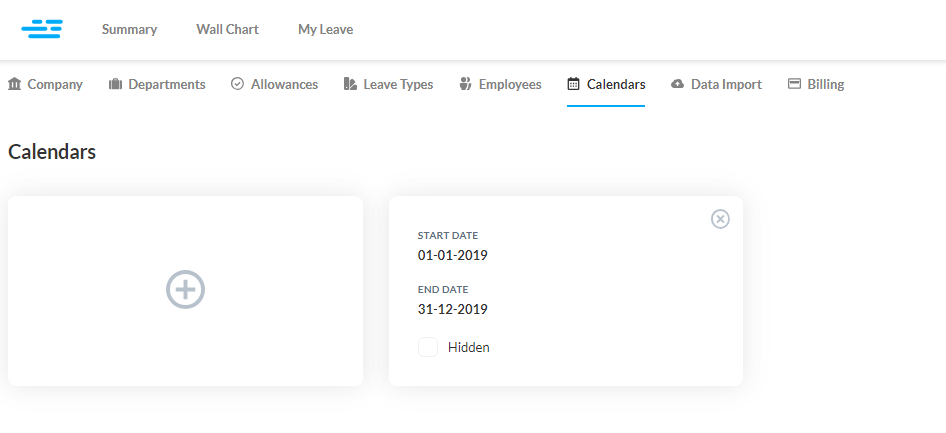The image size is (946, 433).
Task: Click the Employees people icon
Action: [465, 84]
